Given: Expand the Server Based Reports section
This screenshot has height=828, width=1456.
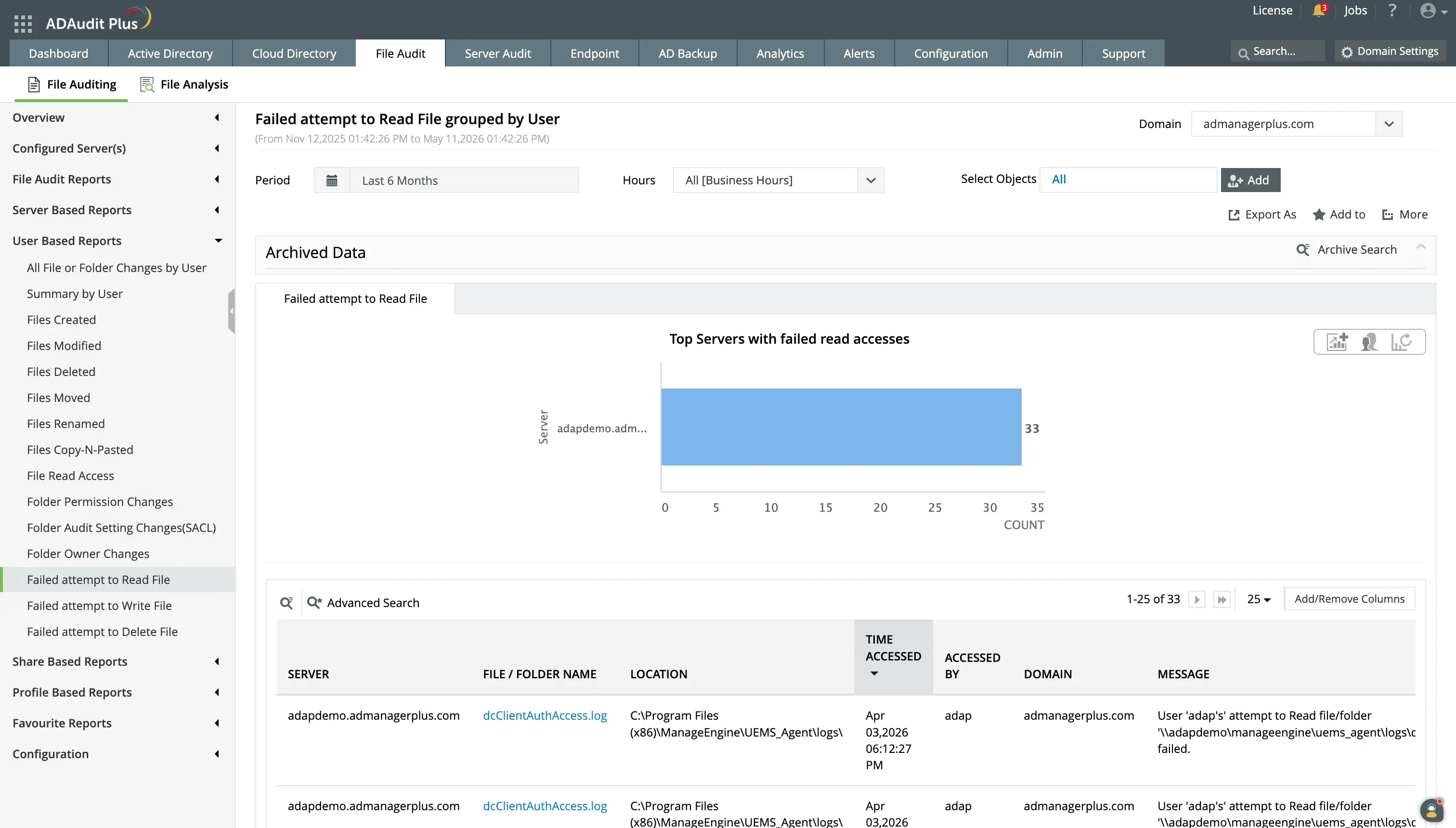Looking at the screenshot, I should click(x=117, y=210).
